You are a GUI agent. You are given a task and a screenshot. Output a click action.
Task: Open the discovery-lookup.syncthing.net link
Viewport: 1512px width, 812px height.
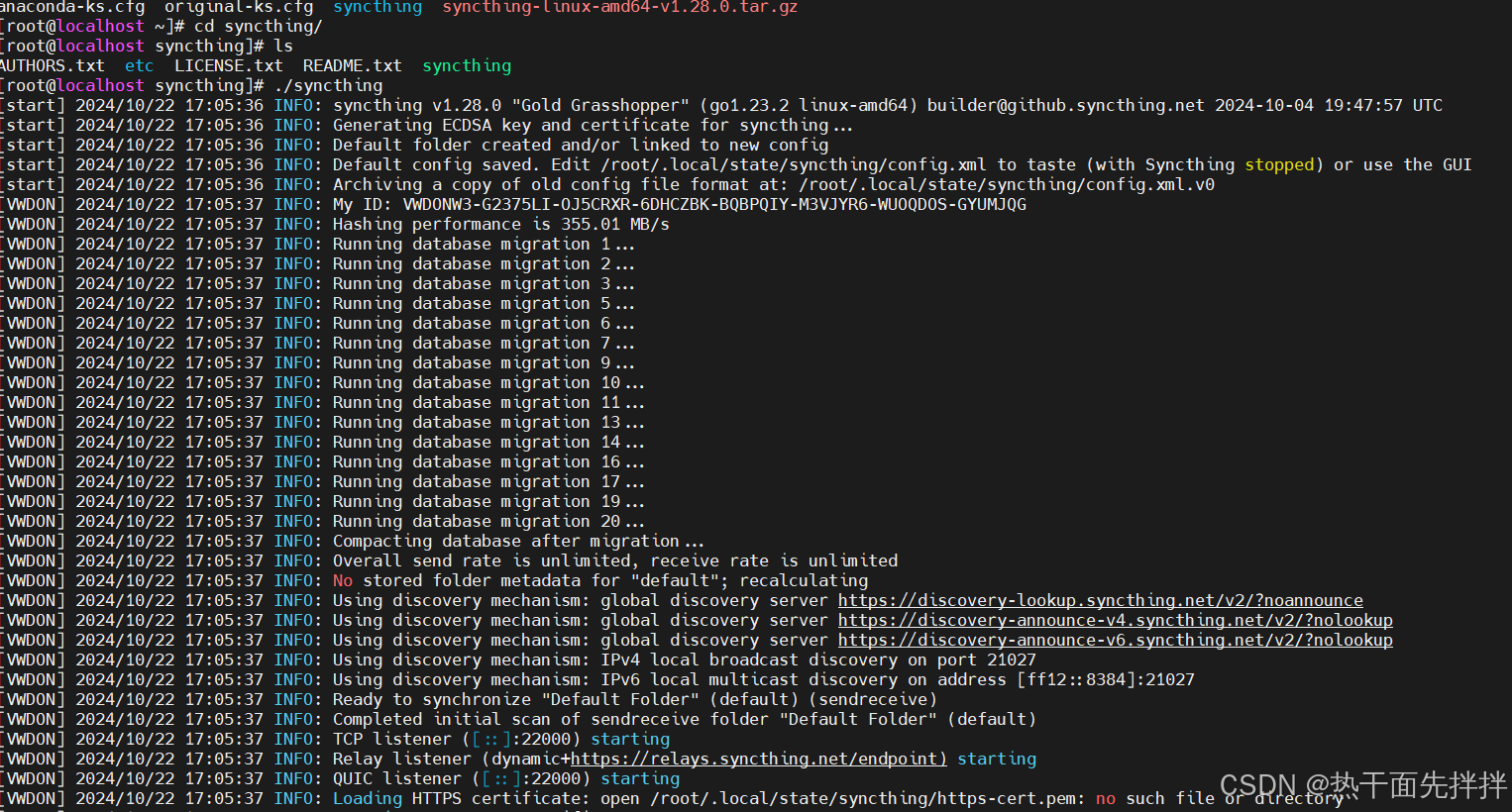[x=1100, y=600]
